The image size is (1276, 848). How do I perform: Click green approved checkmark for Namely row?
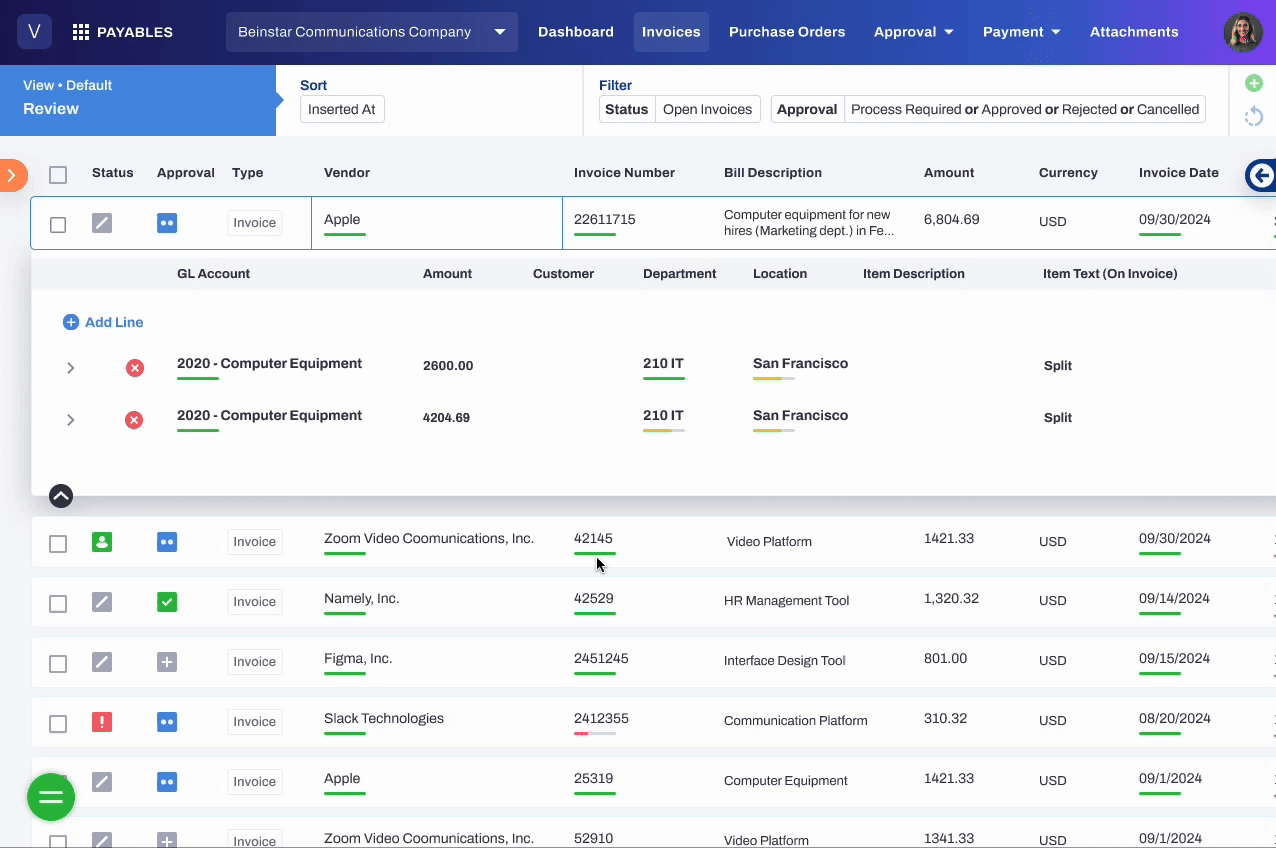pyautogui.click(x=167, y=602)
